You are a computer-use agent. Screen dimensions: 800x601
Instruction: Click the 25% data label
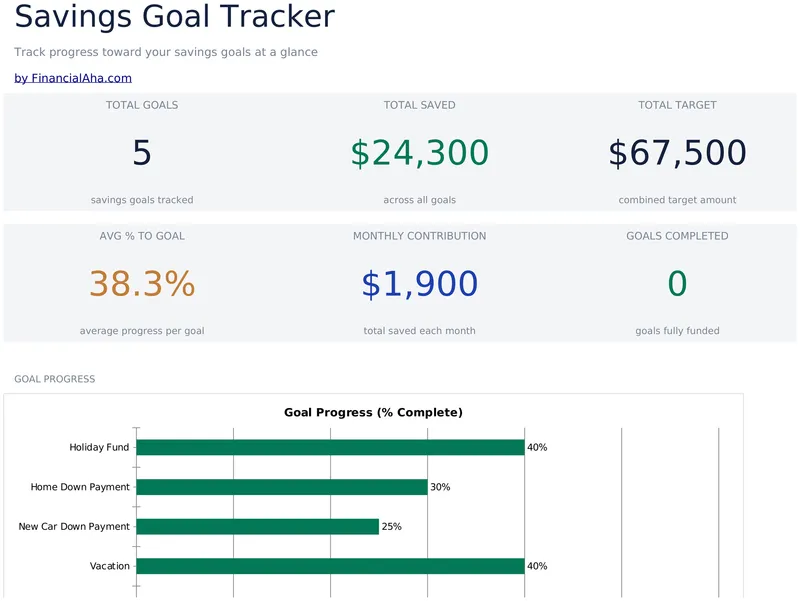392,527
